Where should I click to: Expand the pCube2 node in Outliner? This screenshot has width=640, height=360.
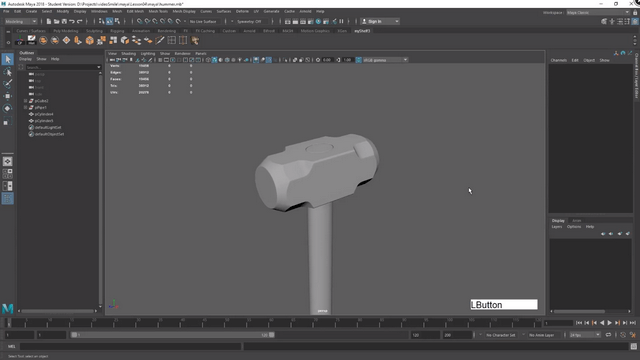point(25,101)
